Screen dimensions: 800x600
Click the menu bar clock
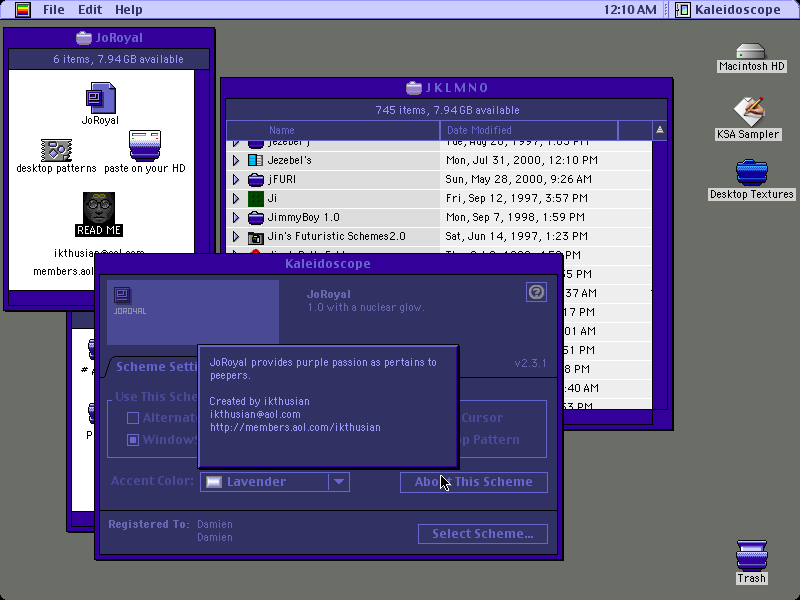630,9
